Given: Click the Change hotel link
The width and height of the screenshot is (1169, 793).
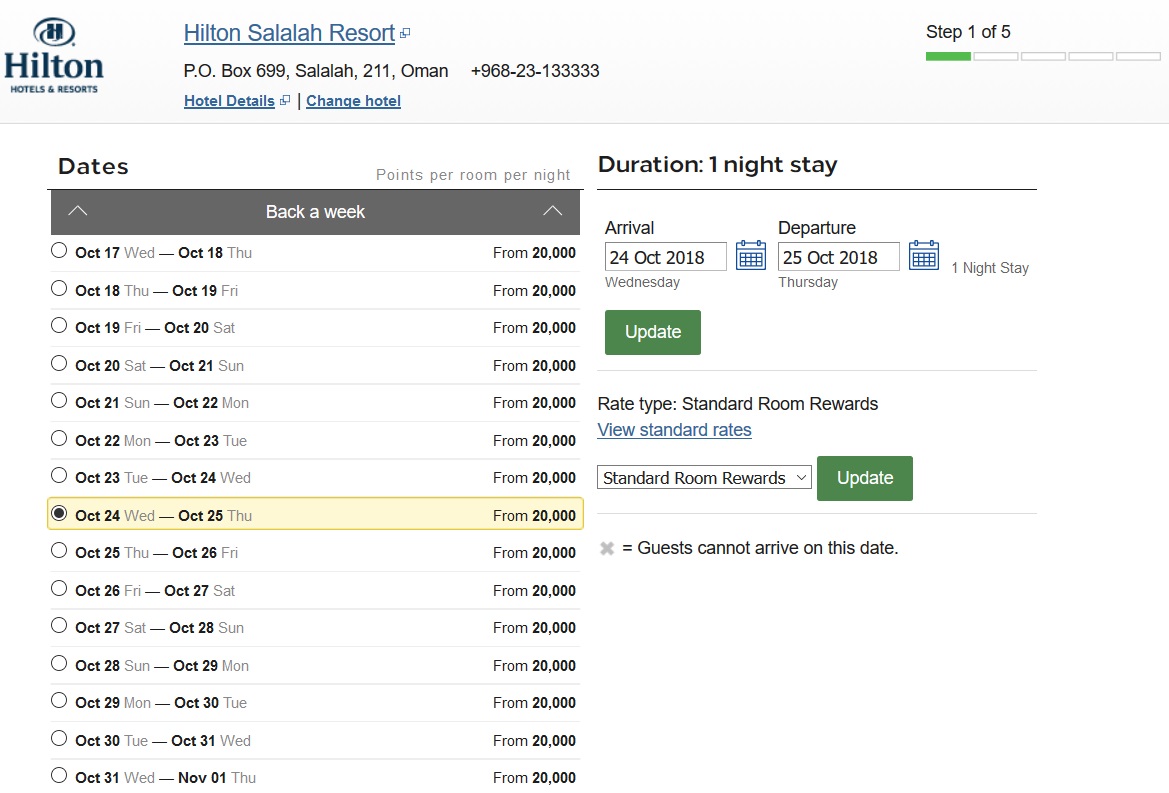Looking at the screenshot, I should coord(353,101).
